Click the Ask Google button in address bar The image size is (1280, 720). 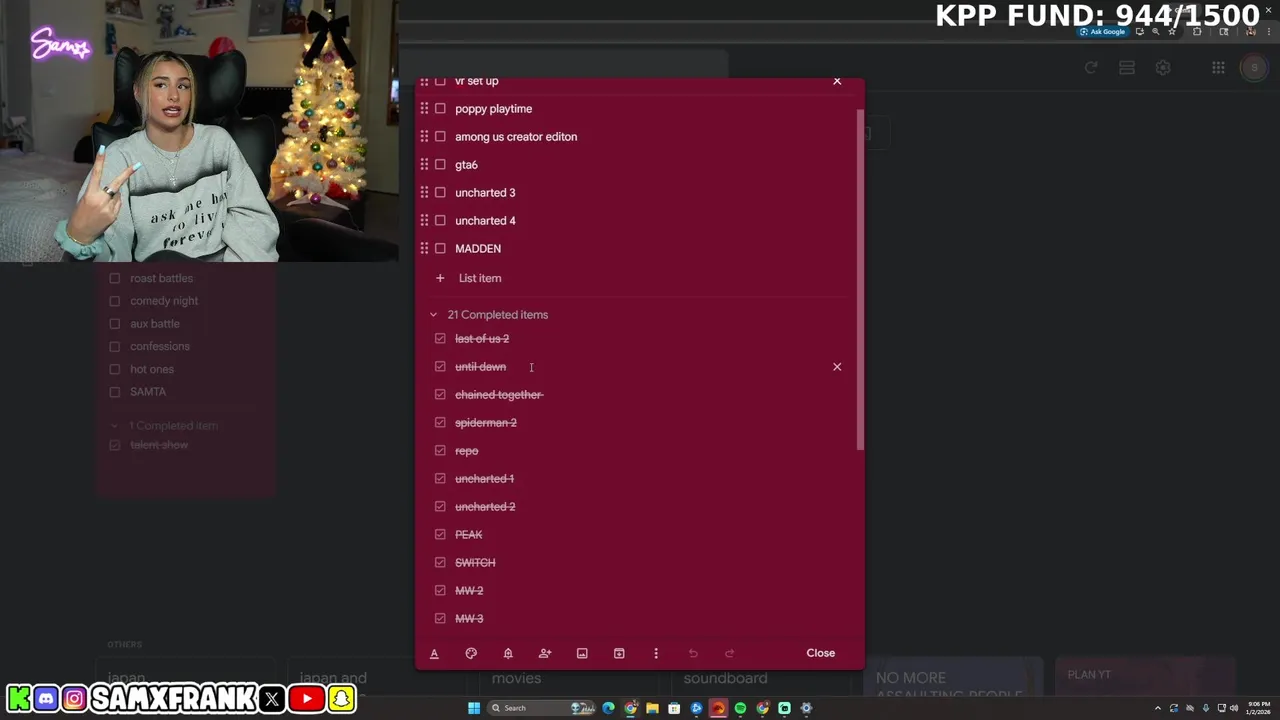1103,32
